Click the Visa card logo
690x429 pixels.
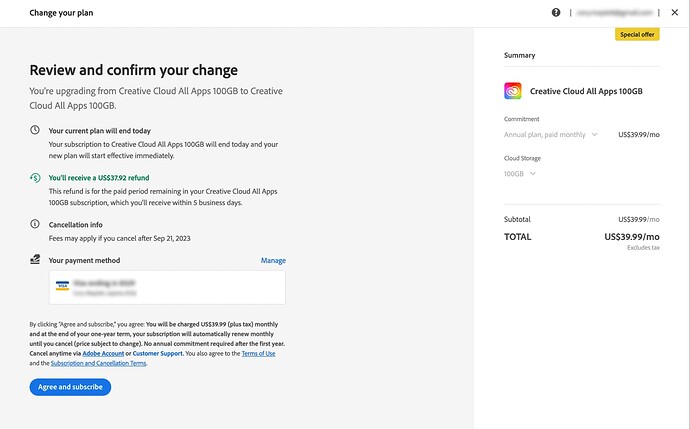[62, 286]
